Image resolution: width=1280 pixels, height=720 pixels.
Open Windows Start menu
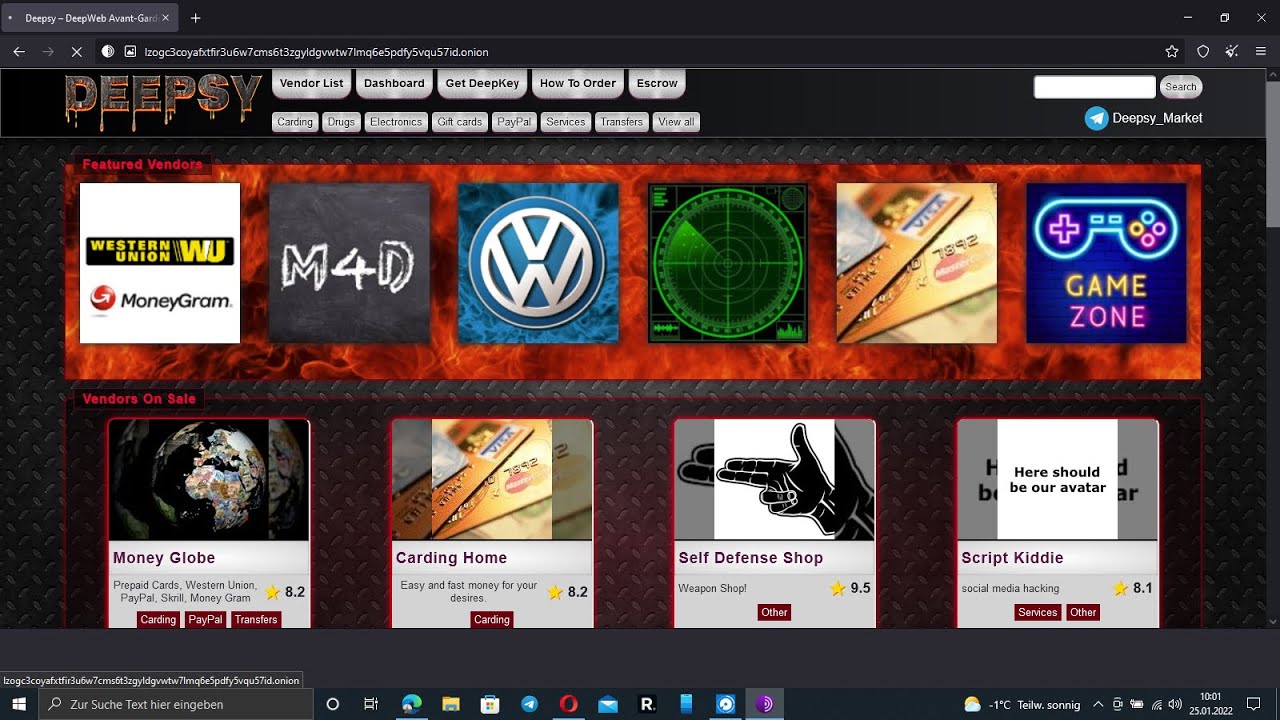(19, 704)
